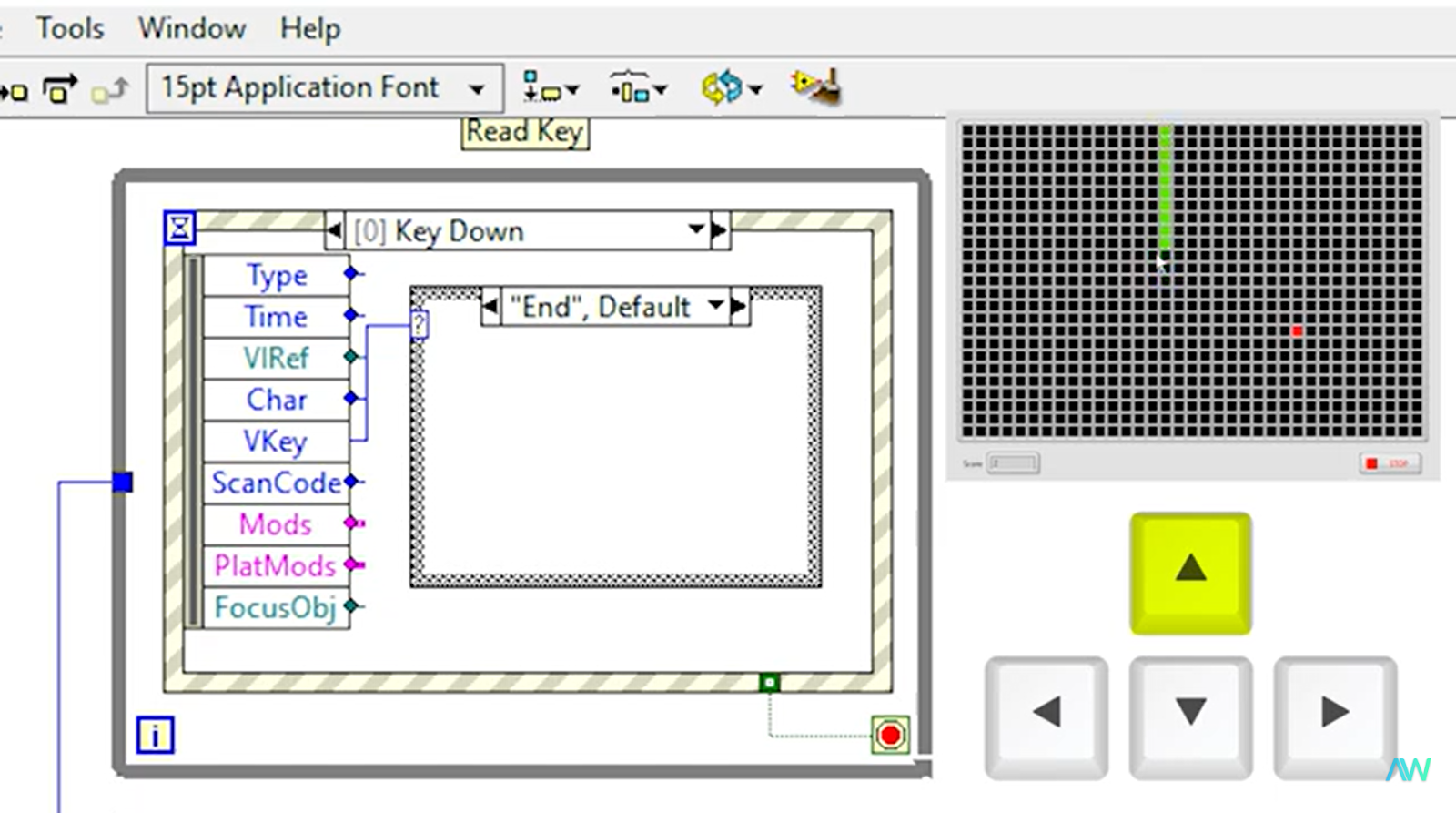Click the Step Over toolbar icon
Viewport: 1456px width, 813px height.
(x=59, y=88)
